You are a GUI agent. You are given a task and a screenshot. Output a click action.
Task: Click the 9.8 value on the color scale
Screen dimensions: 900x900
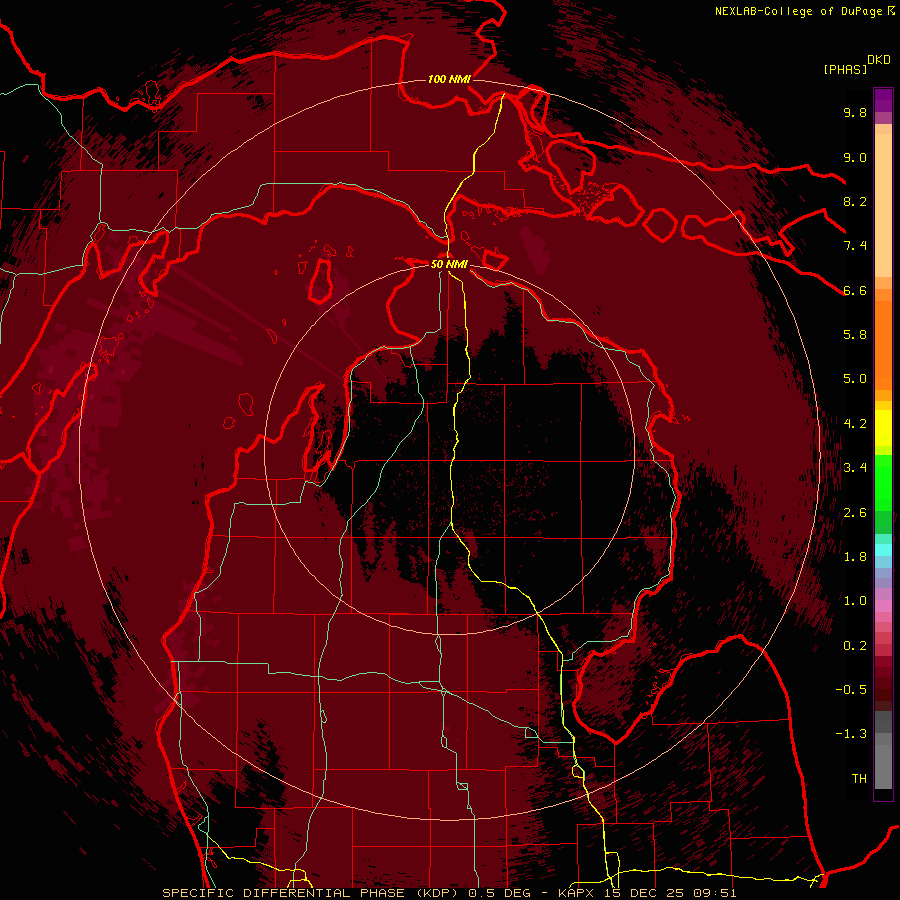tap(855, 112)
